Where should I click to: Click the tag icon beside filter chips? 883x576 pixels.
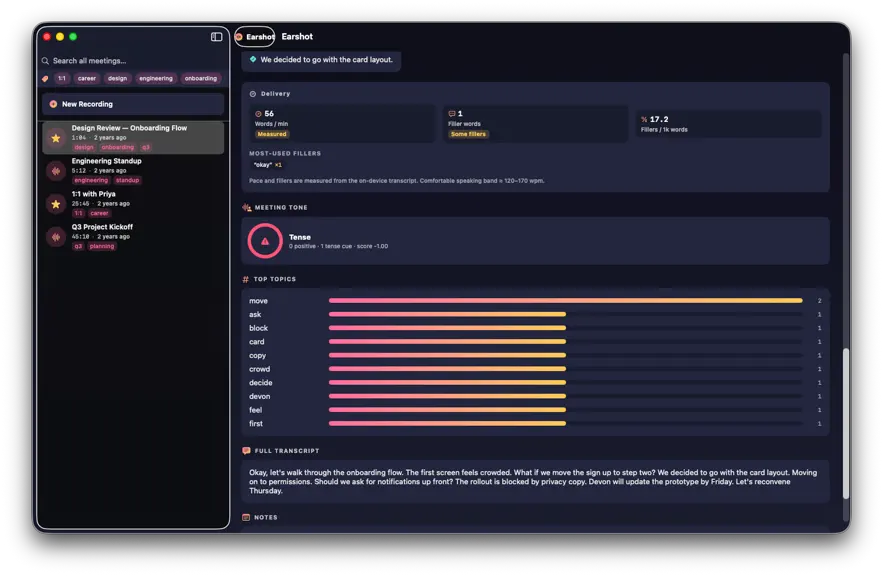point(45,78)
